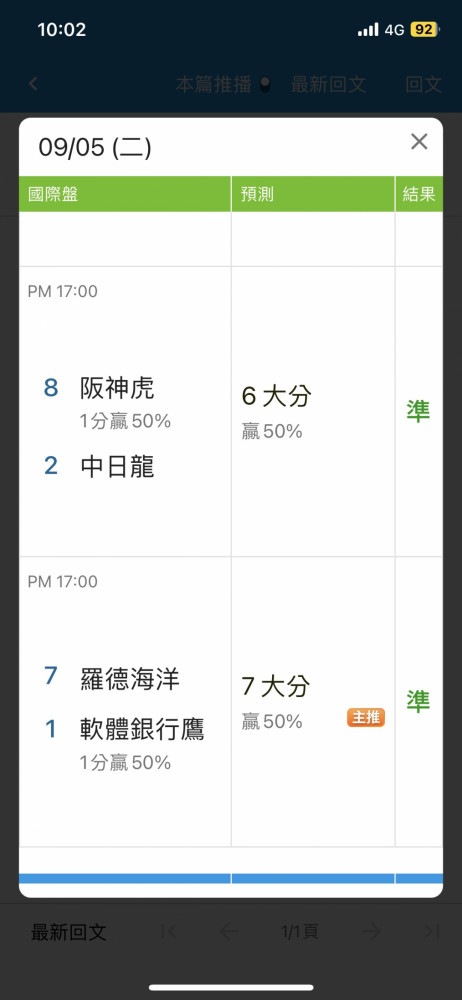Go to previous page arrow
The height and width of the screenshot is (1000, 462).
tap(228, 932)
